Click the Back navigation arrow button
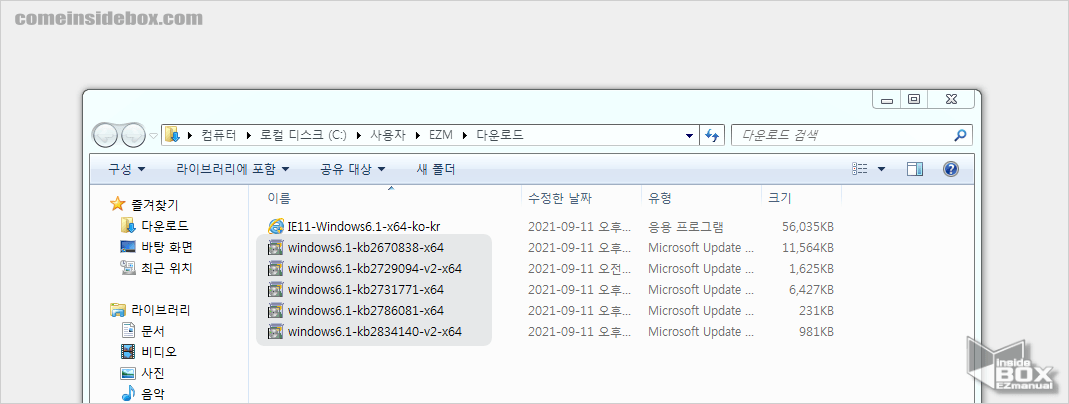The image size is (1069, 404). click(106, 135)
